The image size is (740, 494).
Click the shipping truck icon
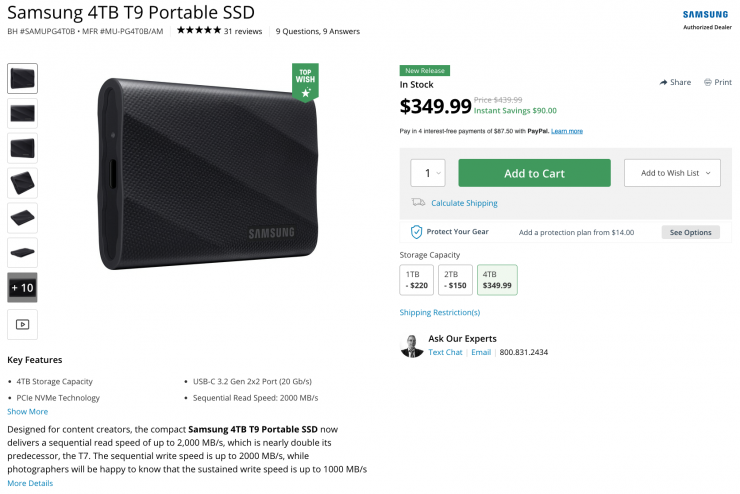tap(418, 203)
